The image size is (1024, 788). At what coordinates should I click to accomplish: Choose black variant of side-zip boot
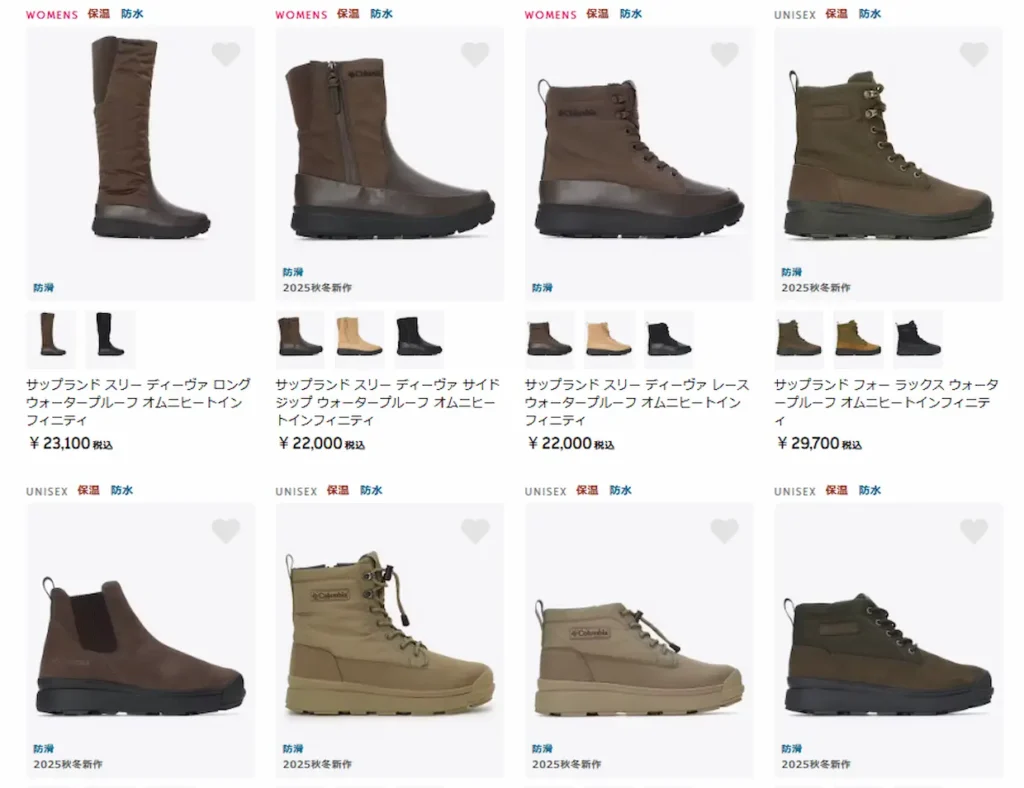click(x=419, y=335)
